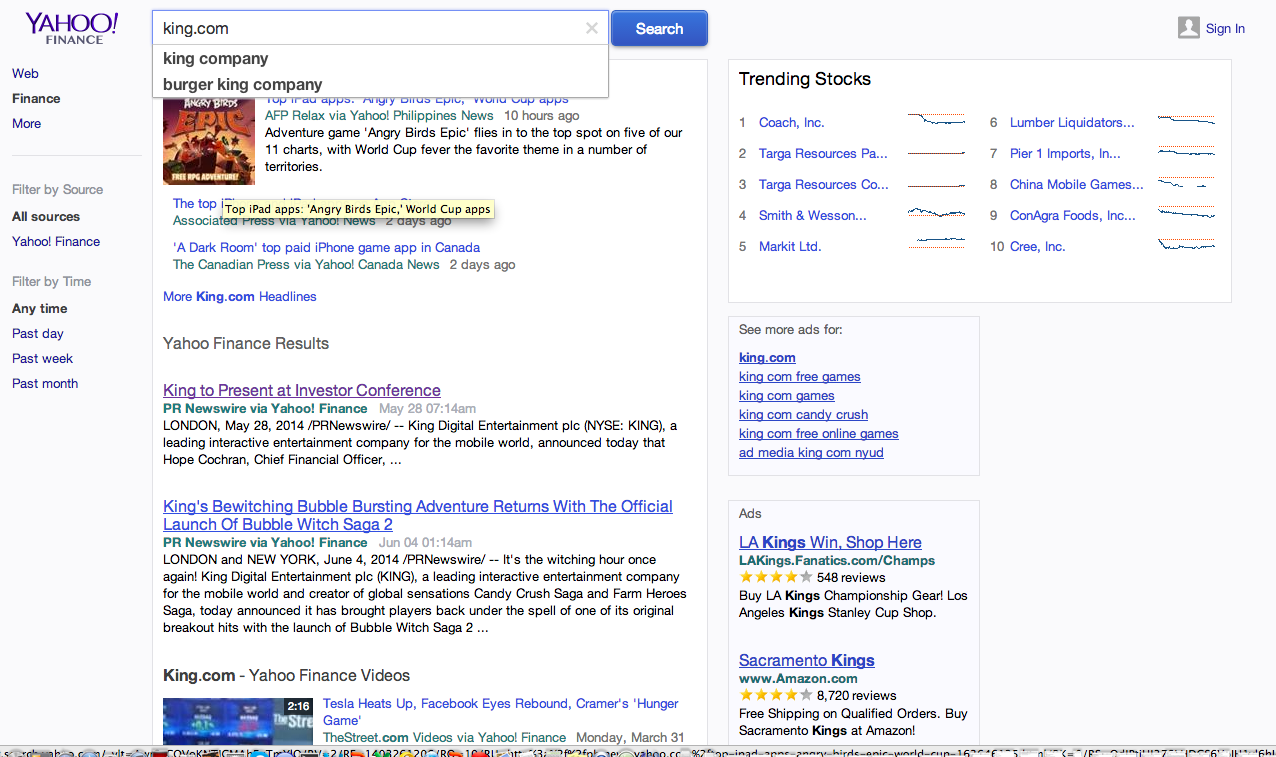The image size is (1276, 757).
Task: Open trending stock China Mobile Games...
Action: point(1077,184)
